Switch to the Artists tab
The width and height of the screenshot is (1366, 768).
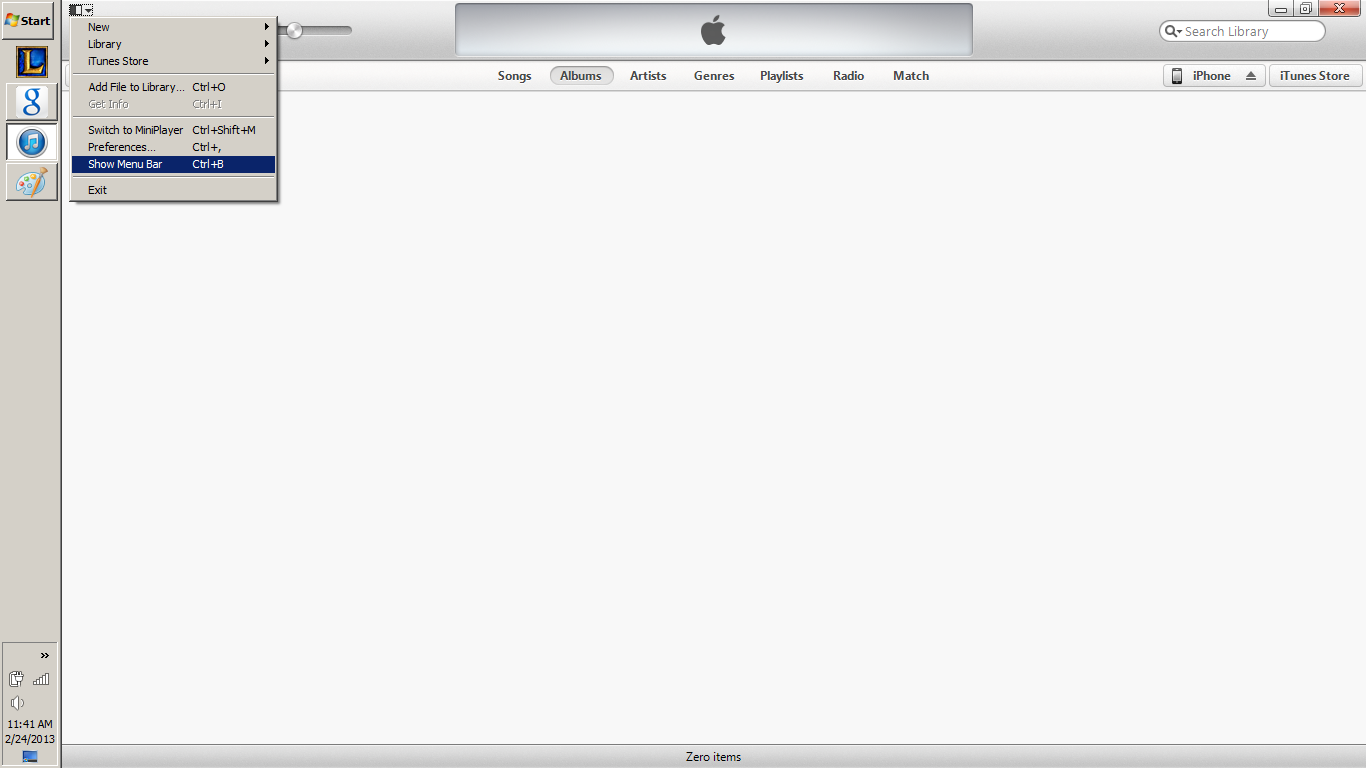pos(648,76)
